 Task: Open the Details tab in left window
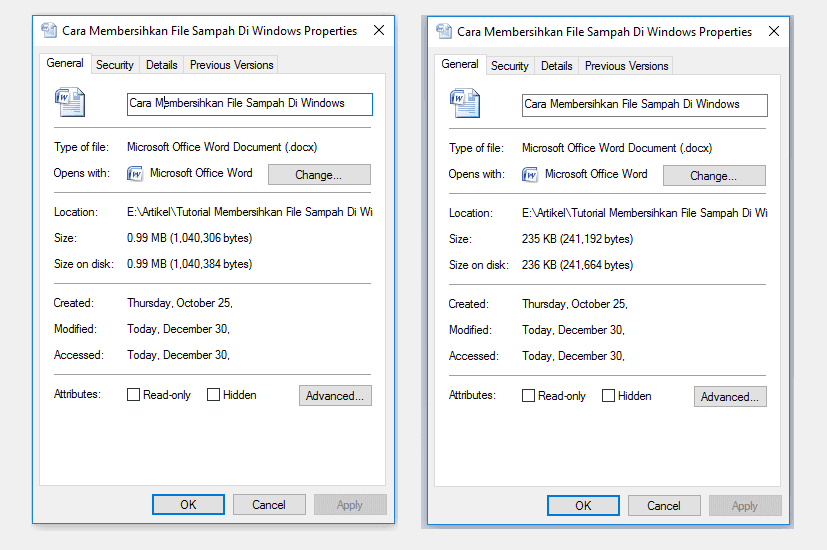(161, 65)
